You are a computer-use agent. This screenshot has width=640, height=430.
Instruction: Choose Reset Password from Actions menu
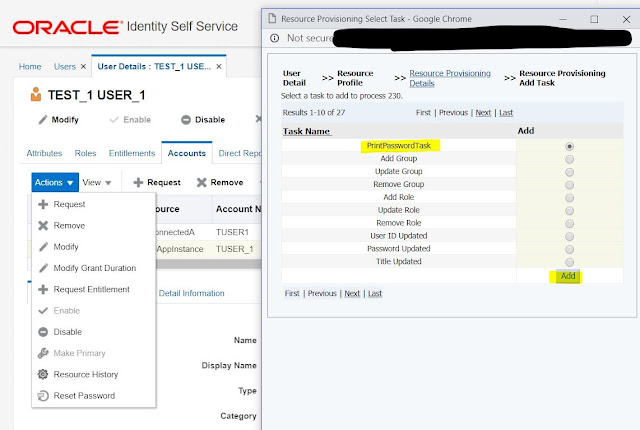tap(84, 395)
